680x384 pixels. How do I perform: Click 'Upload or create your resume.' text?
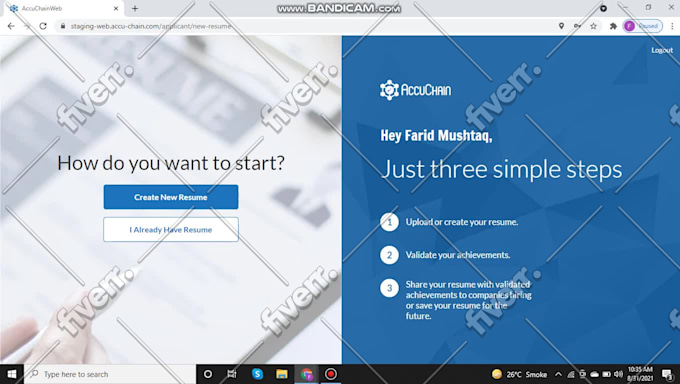462,222
